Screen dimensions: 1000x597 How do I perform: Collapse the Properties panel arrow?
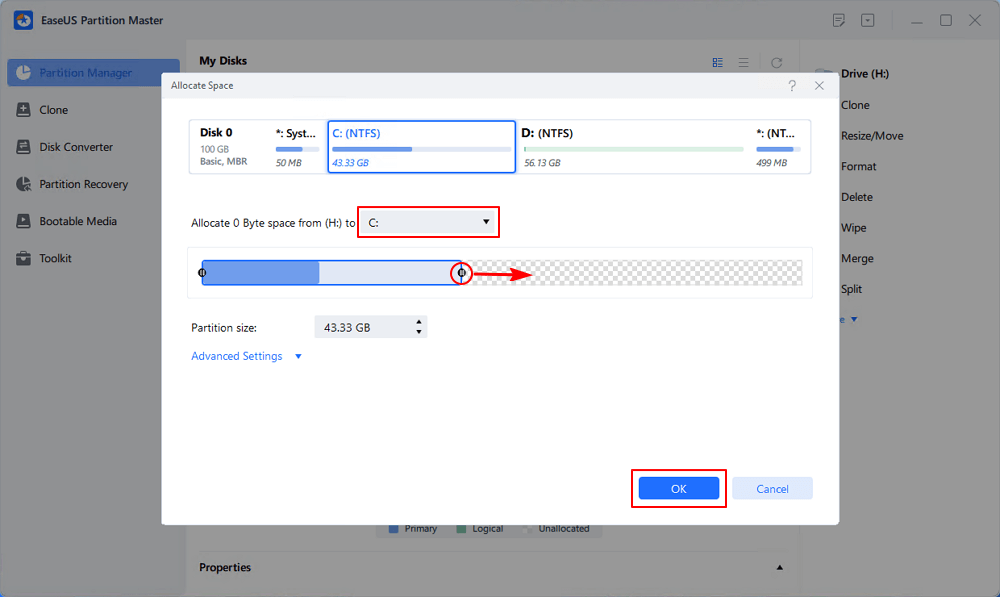(x=779, y=567)
